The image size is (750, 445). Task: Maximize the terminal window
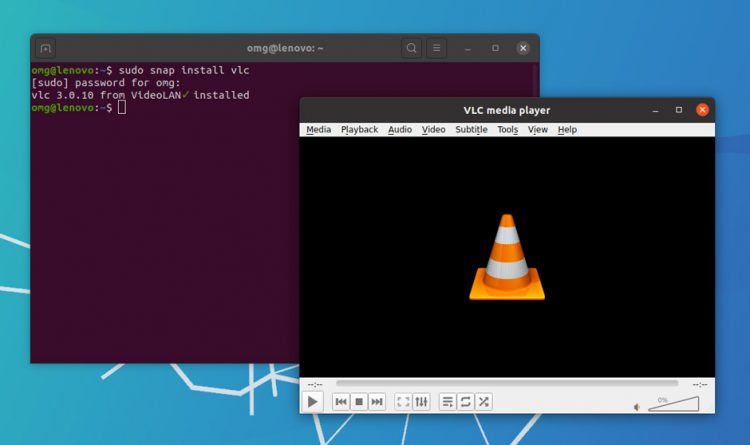coord(496,48)
